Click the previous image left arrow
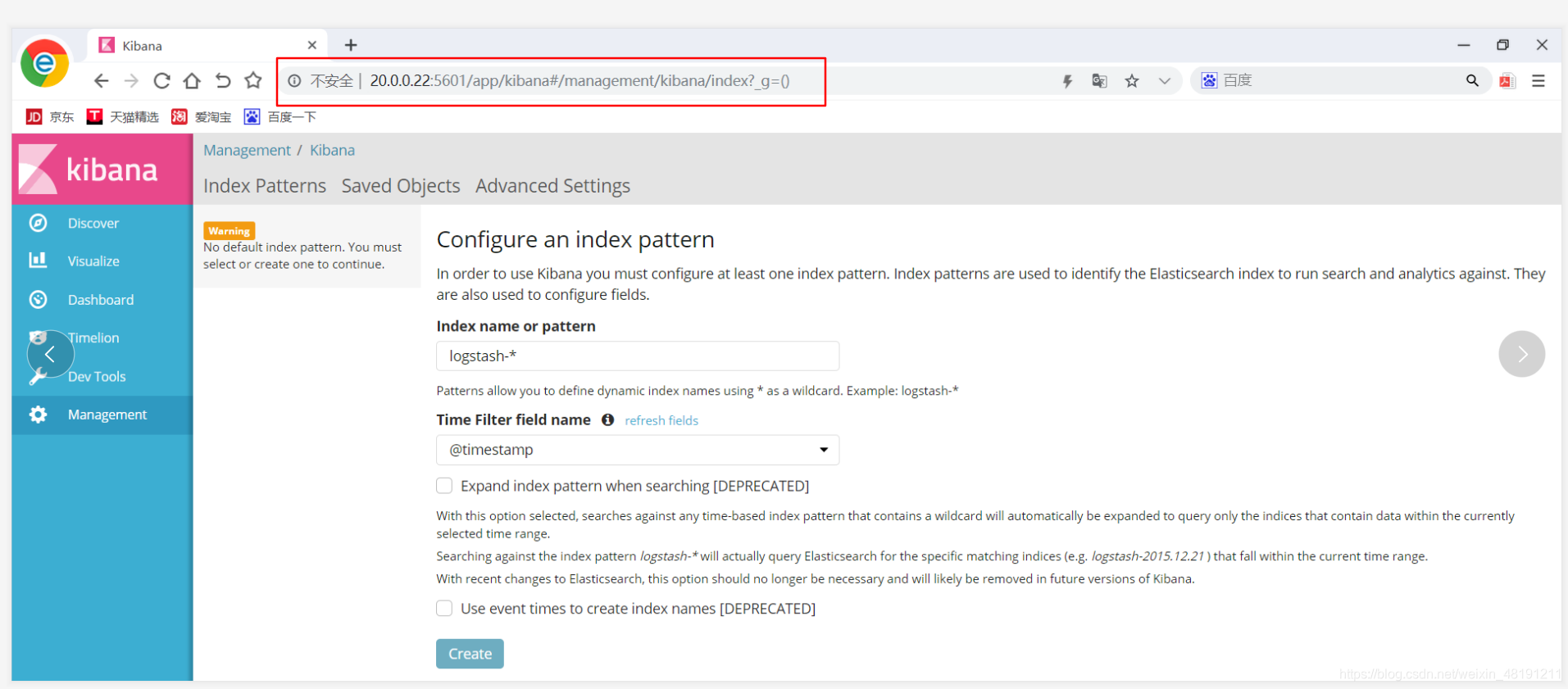 pos(50,354)
